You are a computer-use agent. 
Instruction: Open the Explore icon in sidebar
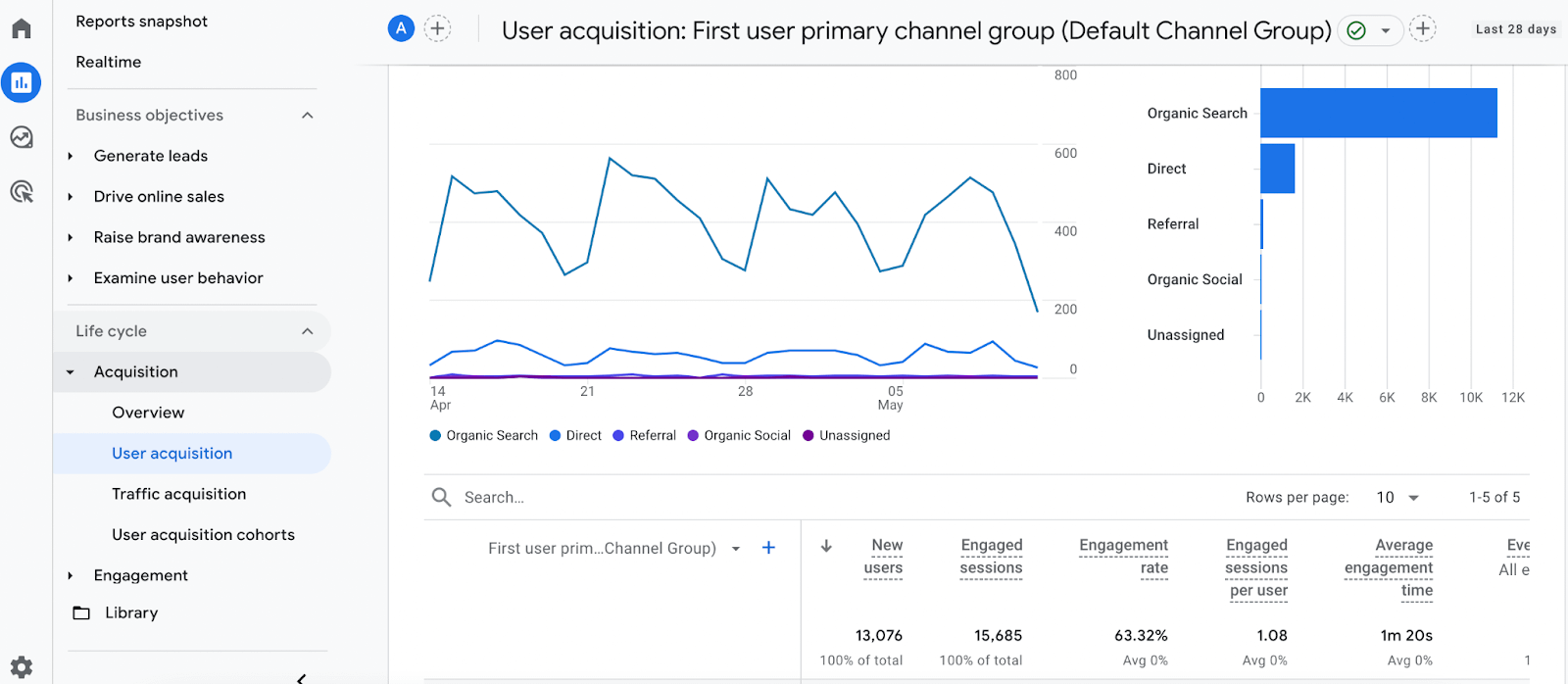click(x=22, y=137)
